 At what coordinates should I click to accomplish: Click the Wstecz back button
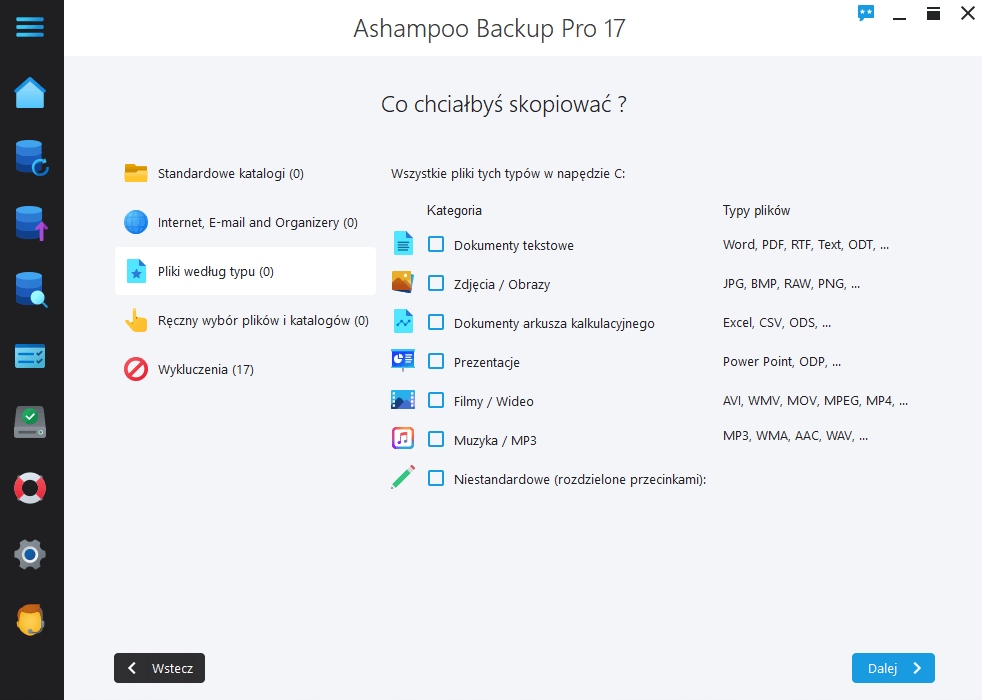(159, 668)
